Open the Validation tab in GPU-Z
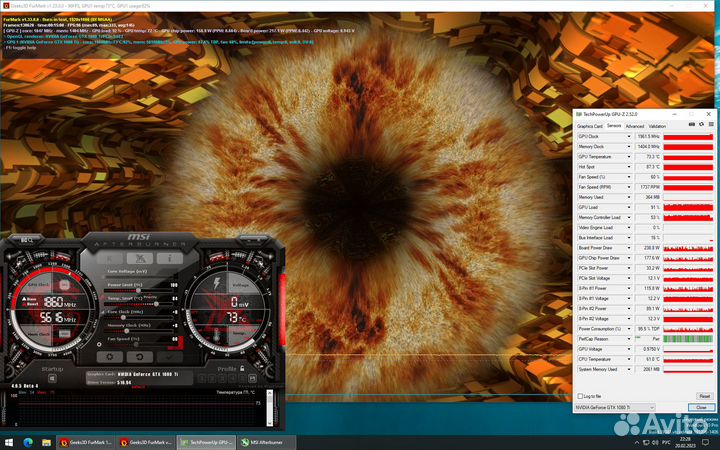The width and height of the screenshot is (720, 450). (x=657, y=126)
